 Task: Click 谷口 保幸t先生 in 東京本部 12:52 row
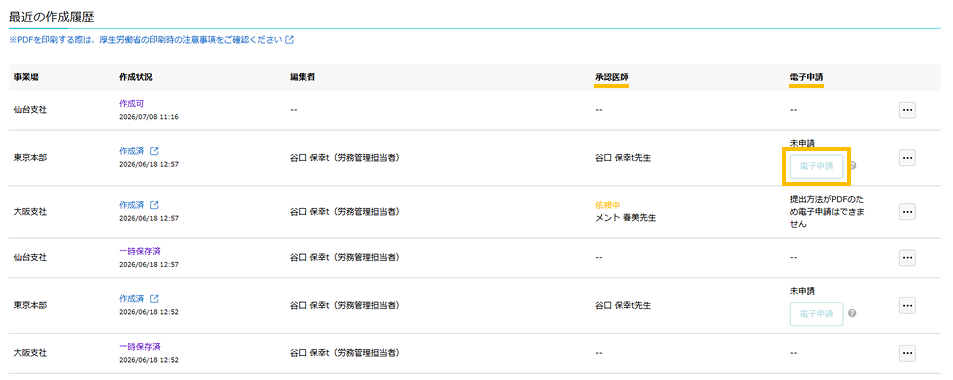pos(623,305)
